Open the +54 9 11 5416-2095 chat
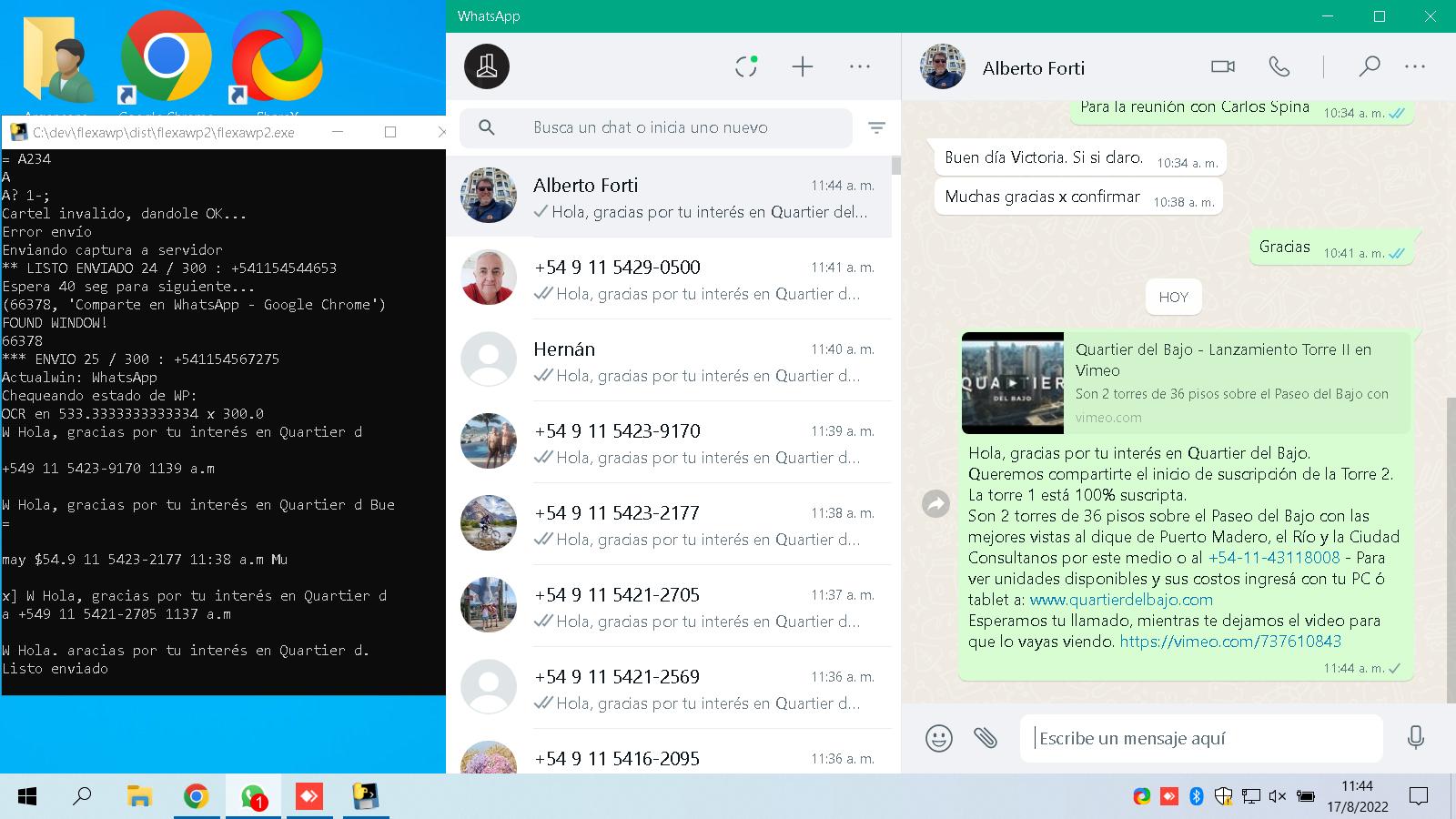1456x819 pixels. pos(669,753)
